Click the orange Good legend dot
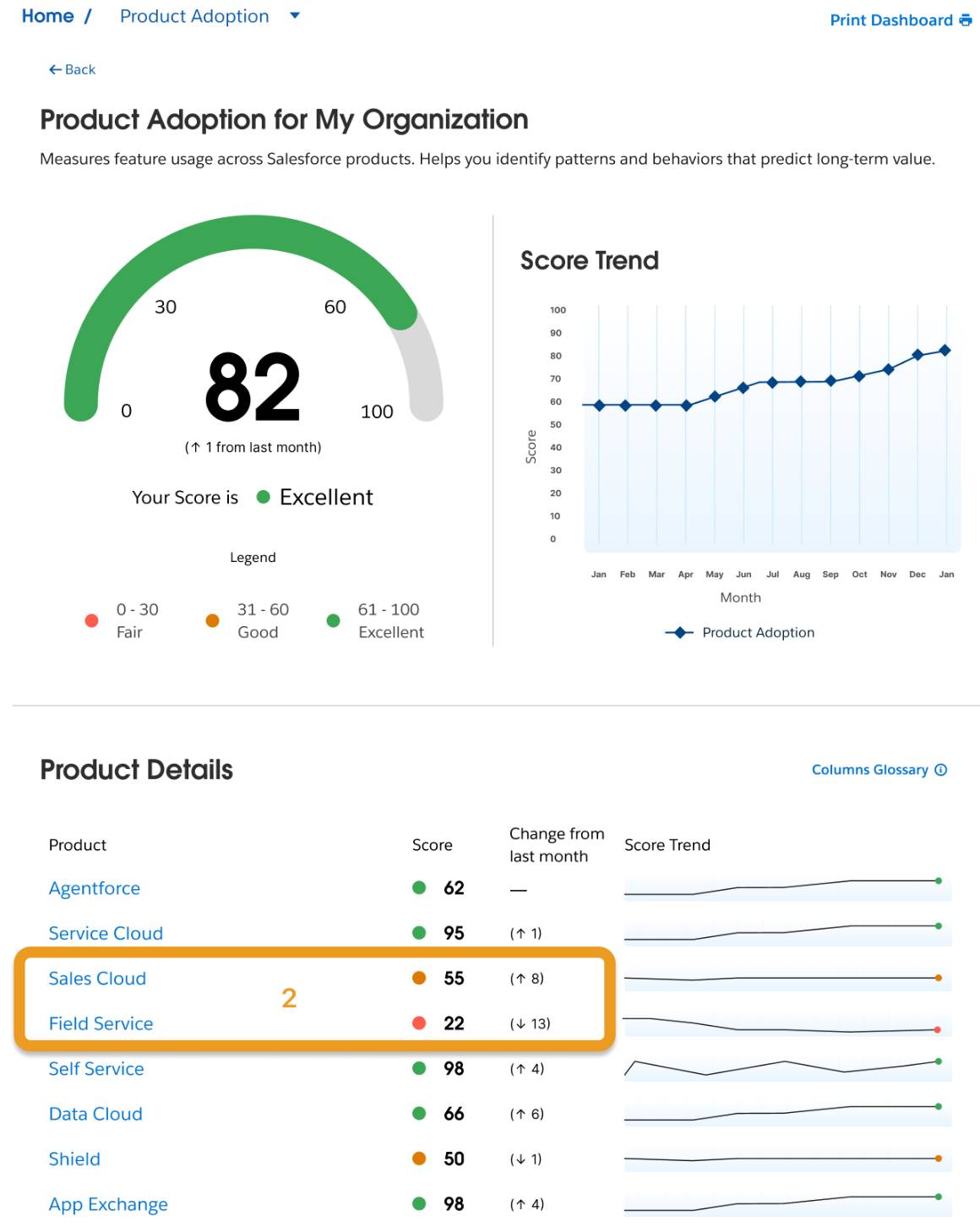The width and height of the screenshot is (980, 1227). coord(213,621)
